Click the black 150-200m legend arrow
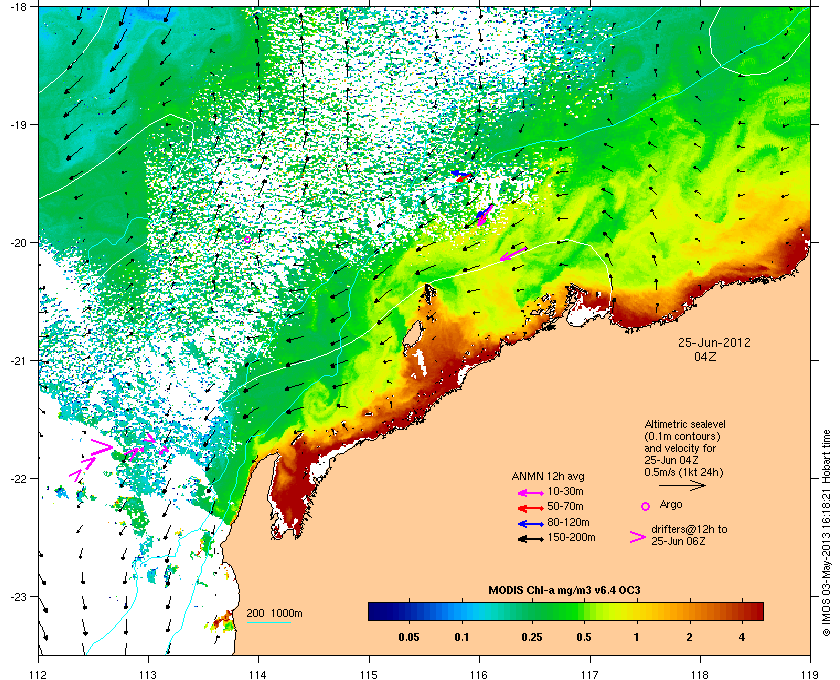This screenshot has height=680, width=840. pyautogui.click(x=531, y=539)
